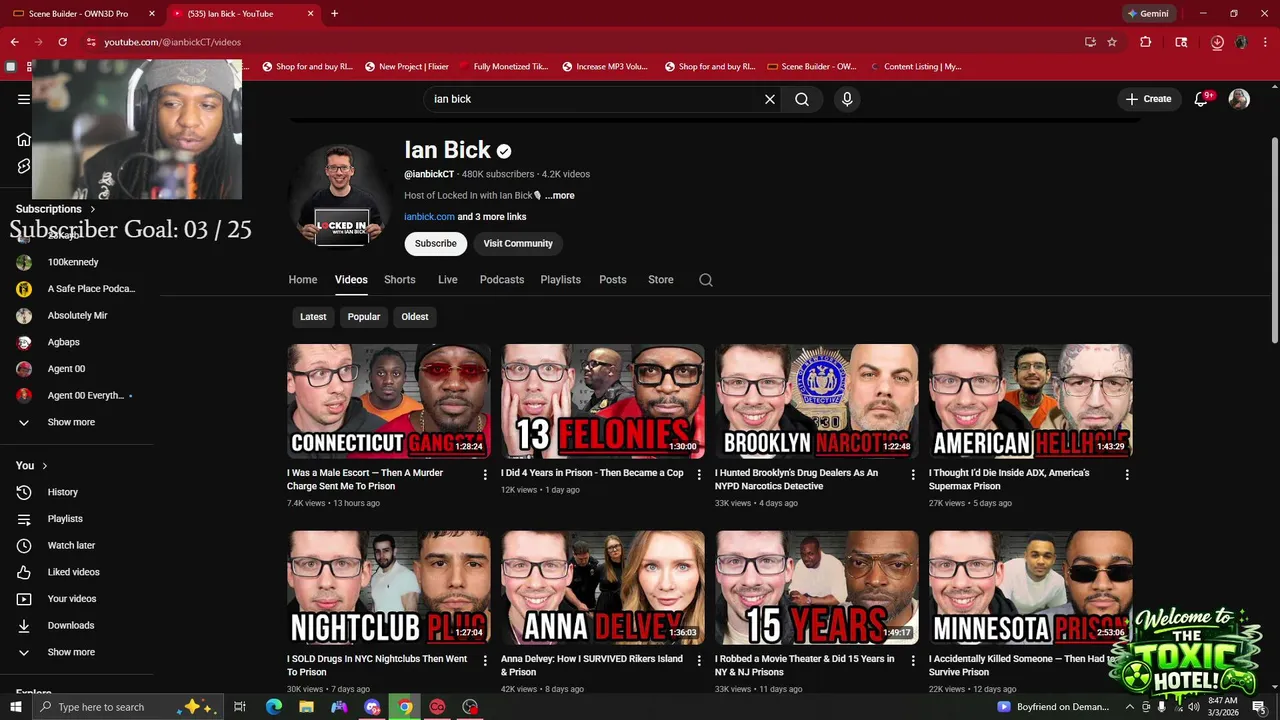
Task: Open the YouTube hamburger guide menu
Action: pos(24,99)
